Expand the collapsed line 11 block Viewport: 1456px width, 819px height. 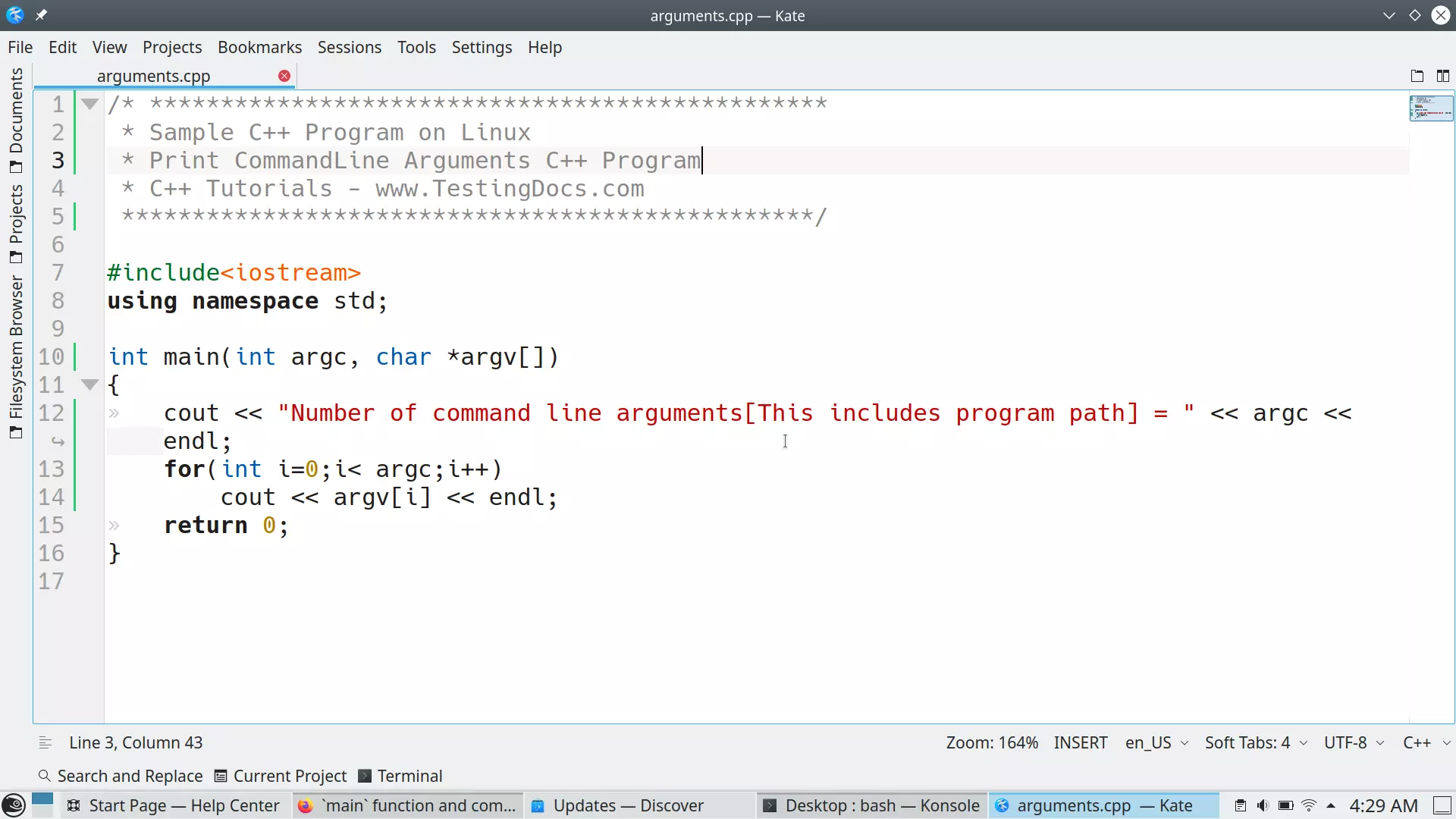point(90,385)
